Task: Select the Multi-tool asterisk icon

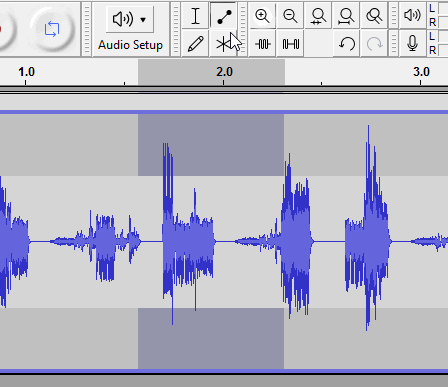Action: (x=223, y=44)
